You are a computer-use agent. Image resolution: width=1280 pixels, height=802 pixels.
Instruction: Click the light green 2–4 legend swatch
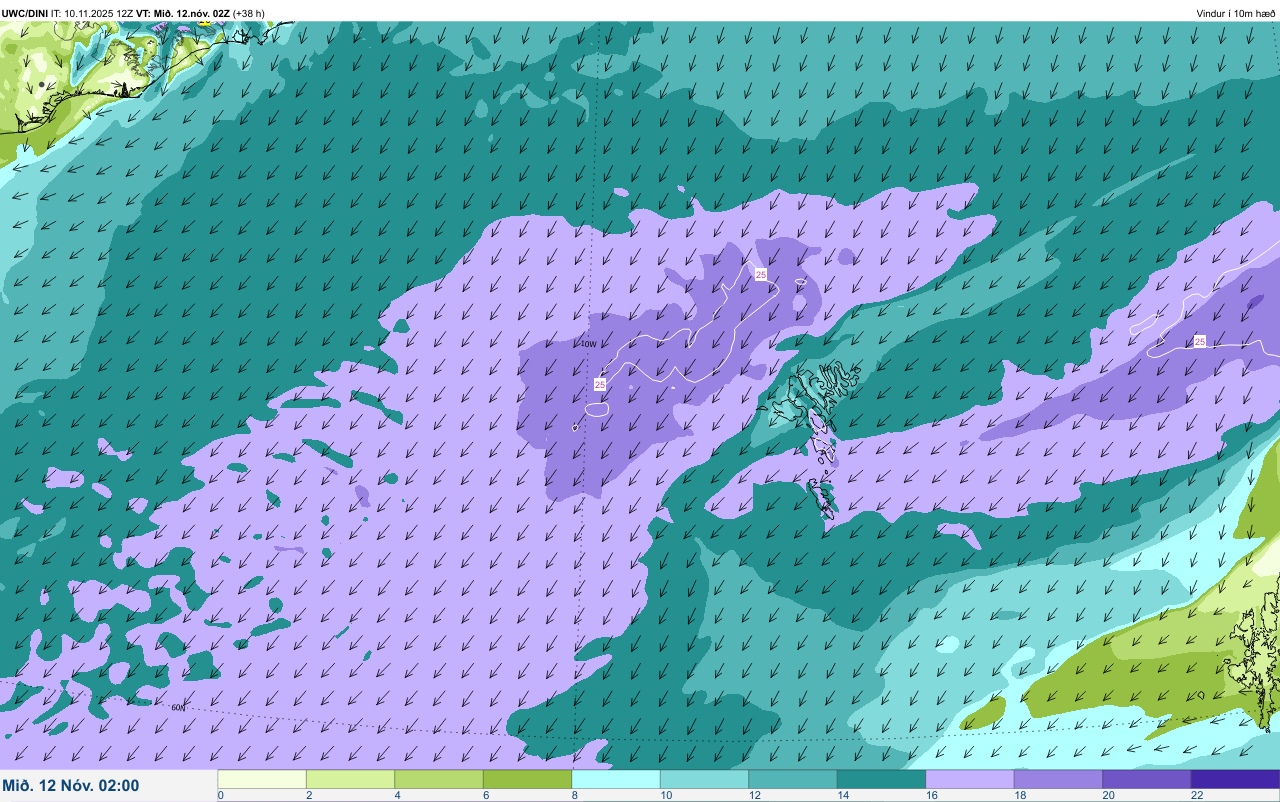coord(350,779)
